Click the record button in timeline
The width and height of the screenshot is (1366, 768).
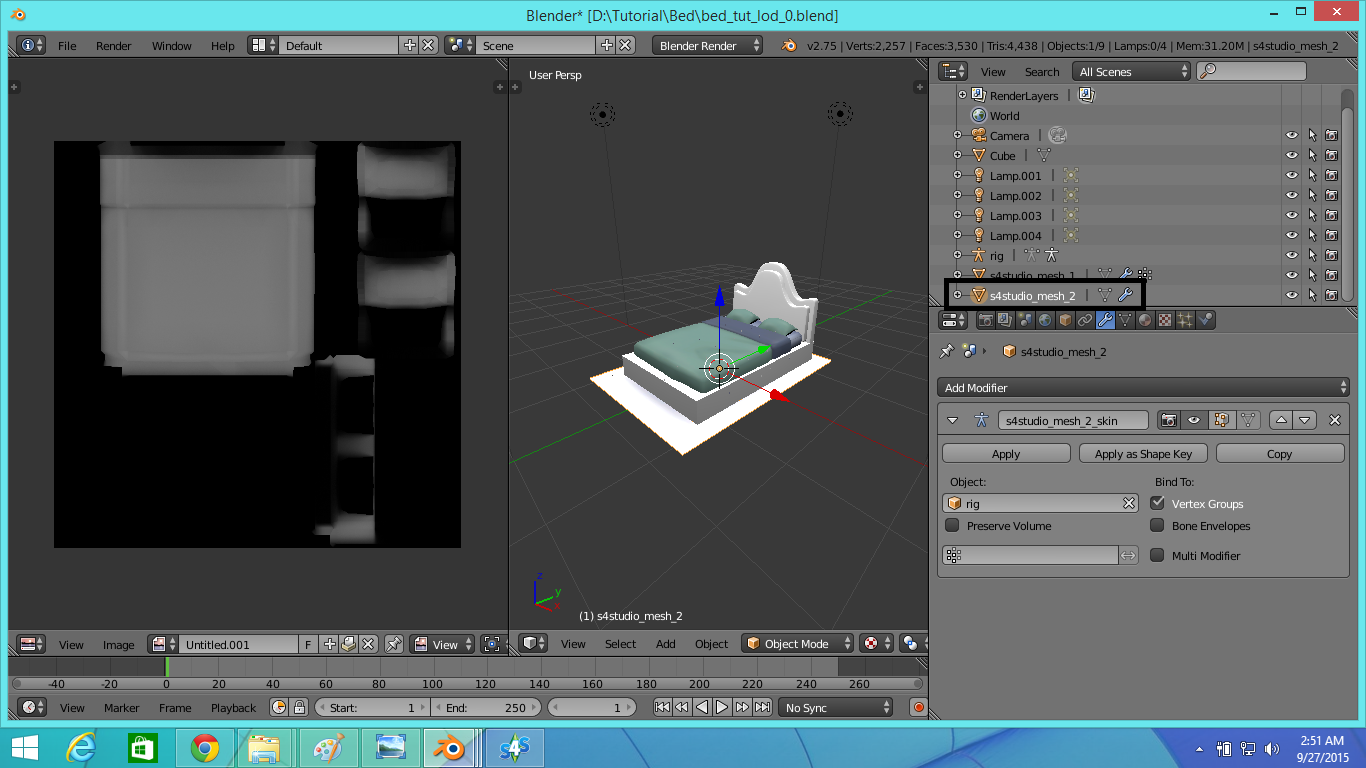[918, 708]
